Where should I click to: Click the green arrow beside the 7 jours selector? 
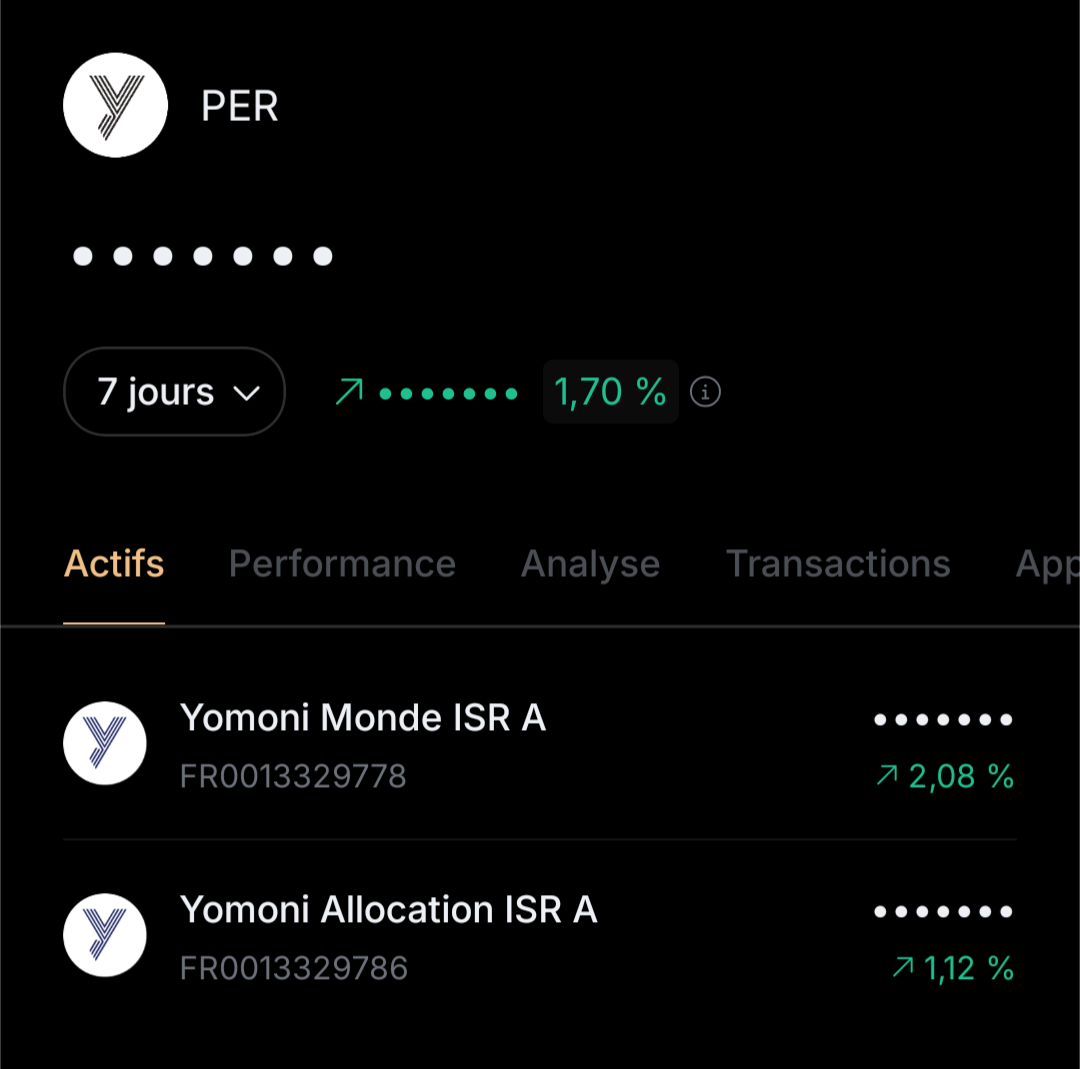point(349,392)
